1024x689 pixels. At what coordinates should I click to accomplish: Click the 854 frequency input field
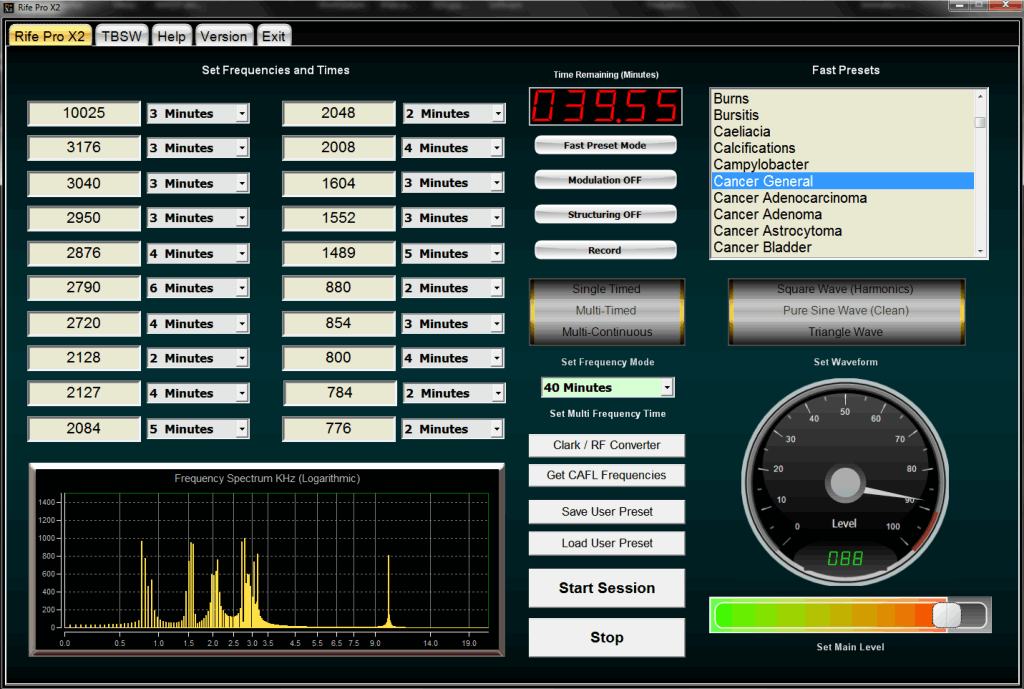click(x=338, y=323)
